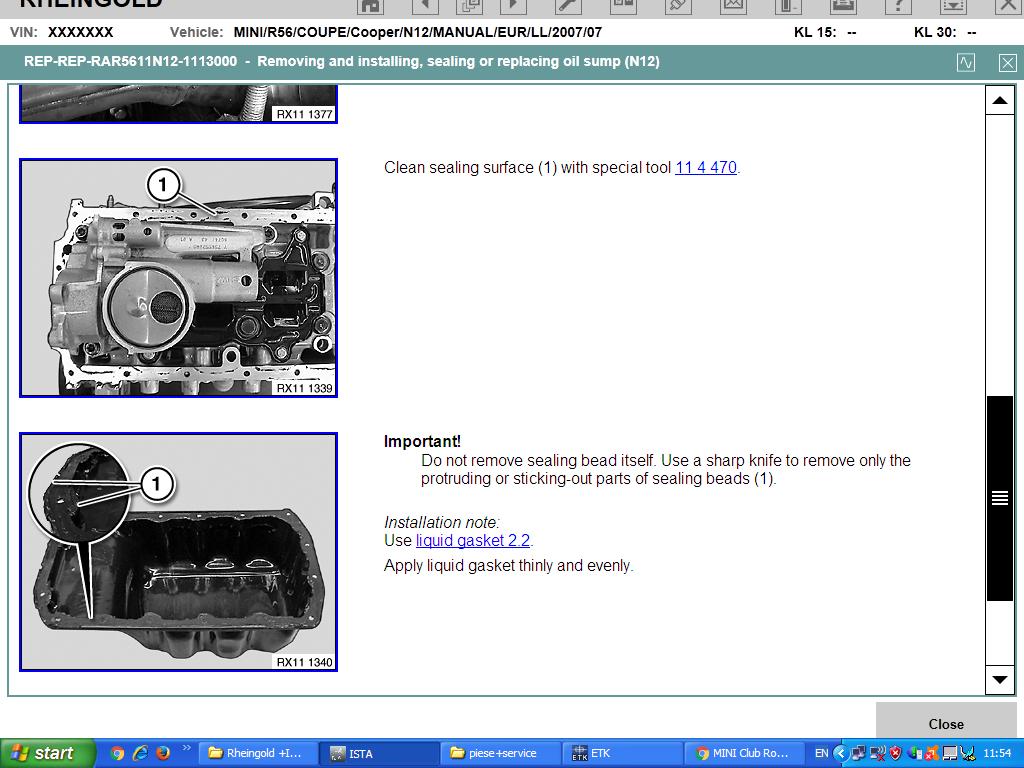Open help via question mark icon
The width and height of the screenshot is (1024, 768).
[897, 5]
